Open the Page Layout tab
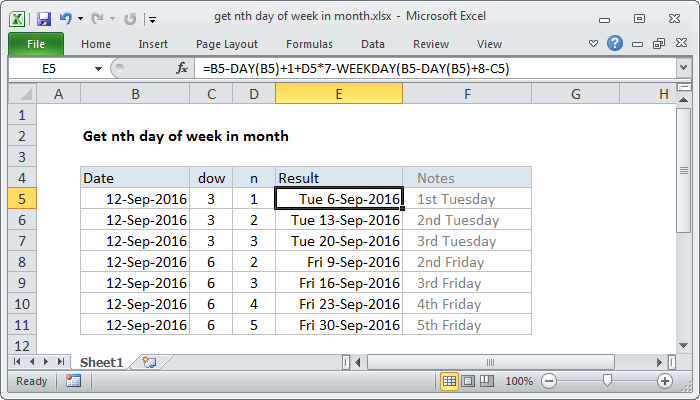The width and height of the screenshot is (700, 400). [227, 44]
